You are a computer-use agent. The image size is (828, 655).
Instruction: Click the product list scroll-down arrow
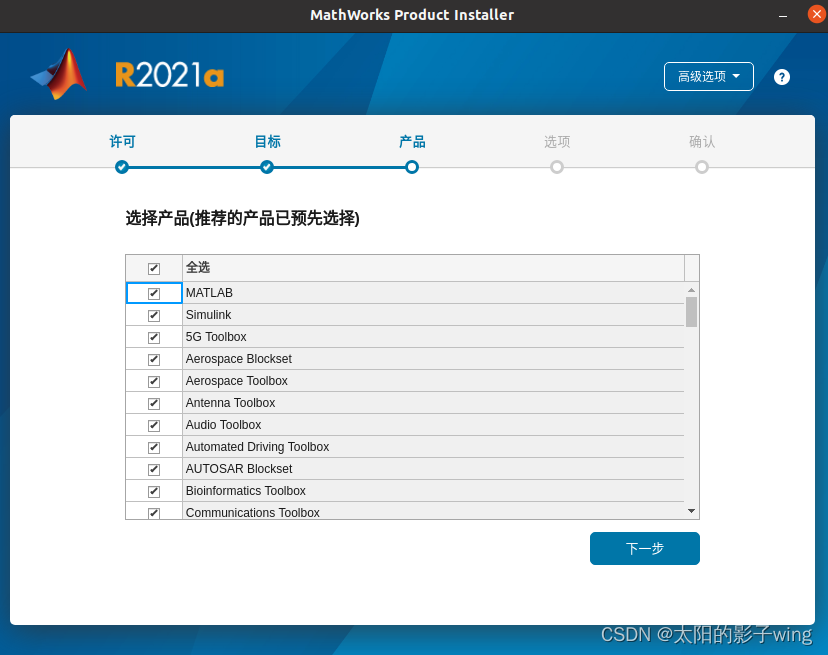(691, 511)
